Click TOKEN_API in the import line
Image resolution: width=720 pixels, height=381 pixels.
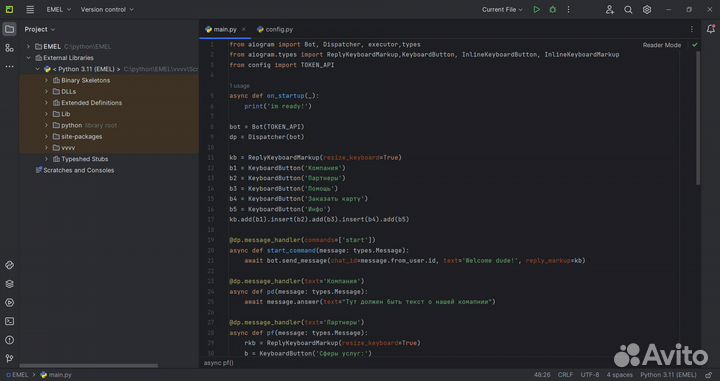[x=317, y=65]
